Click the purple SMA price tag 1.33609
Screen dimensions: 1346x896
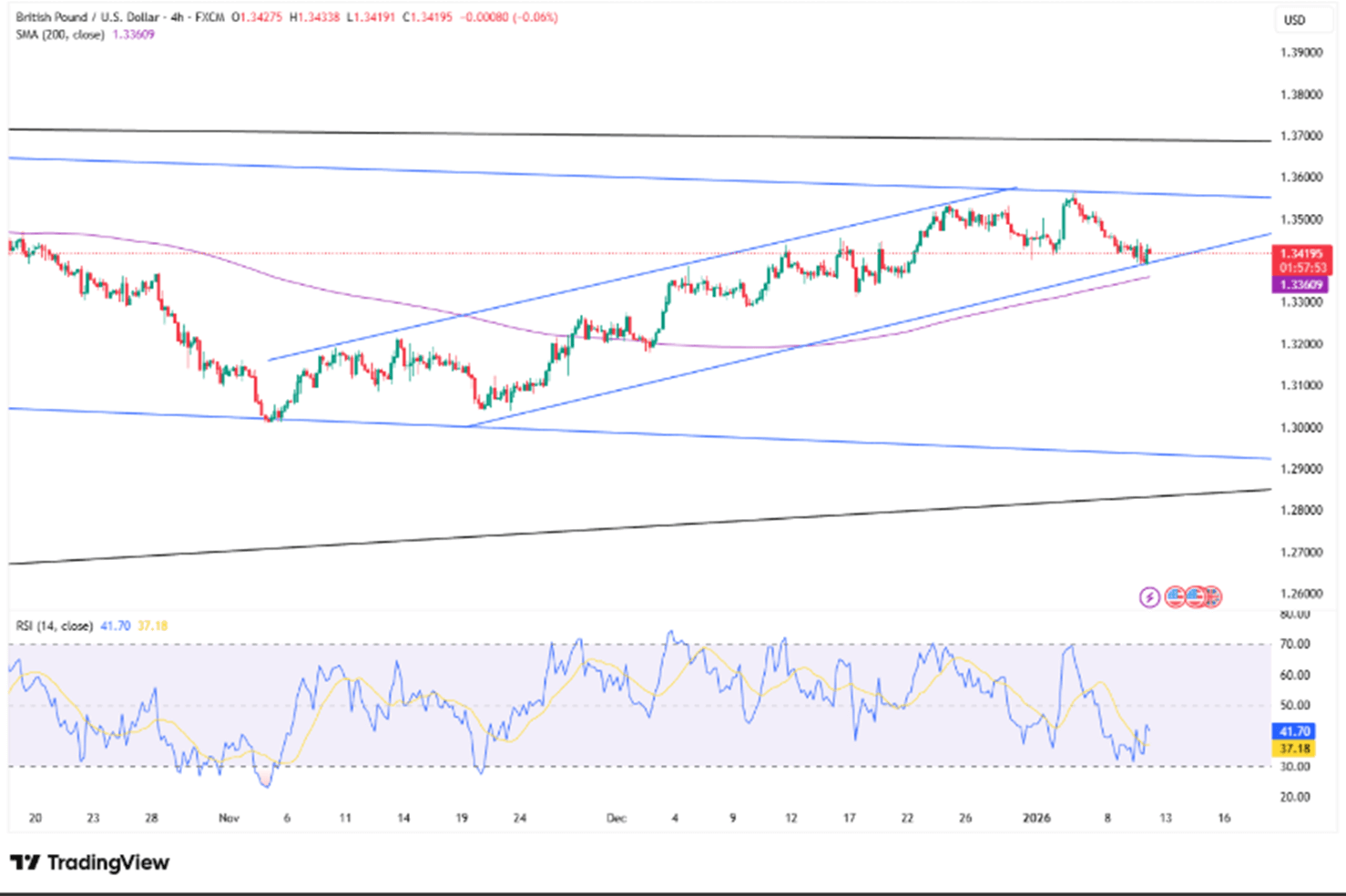1300,285
